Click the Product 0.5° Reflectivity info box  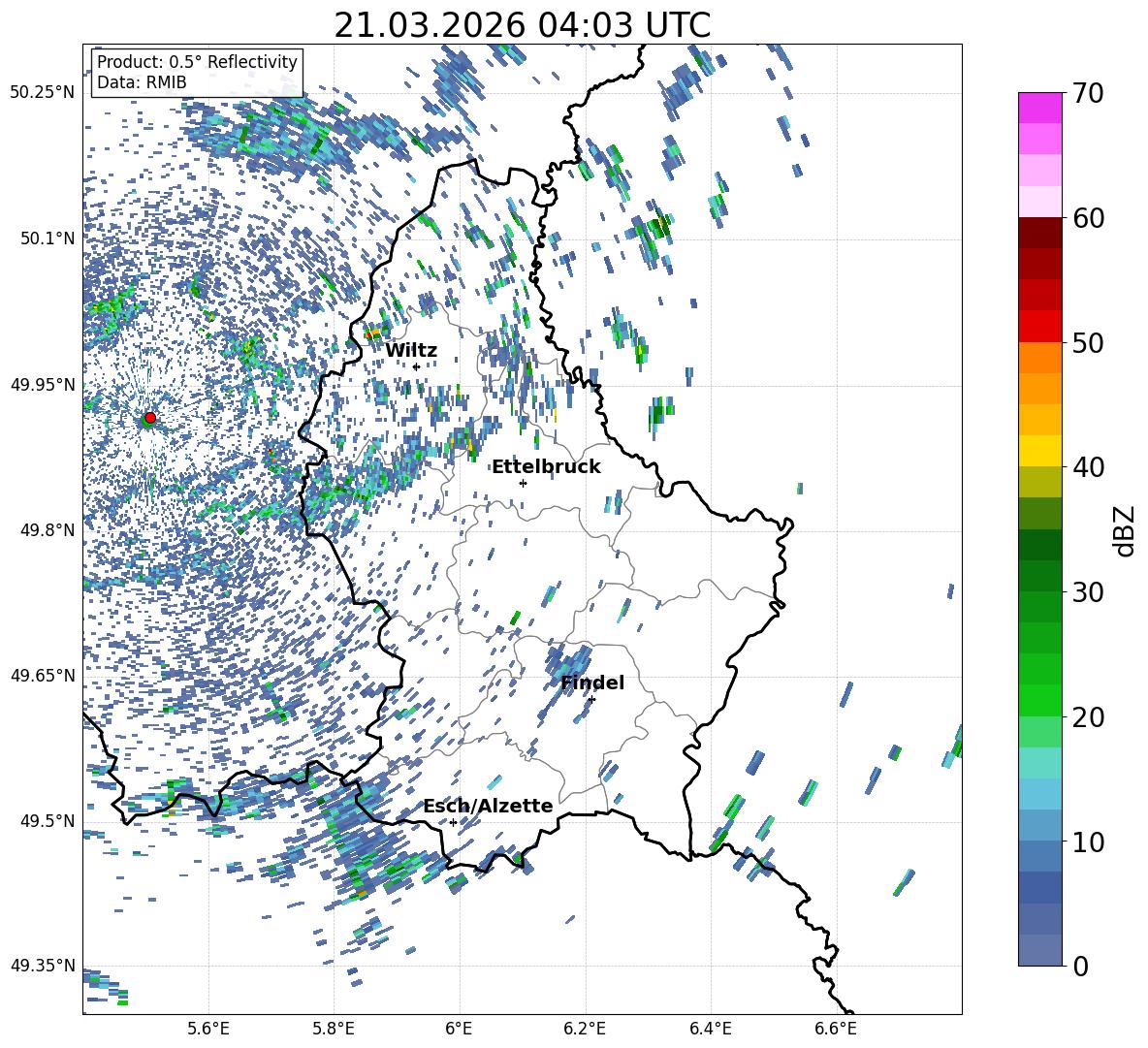(197, 73)
